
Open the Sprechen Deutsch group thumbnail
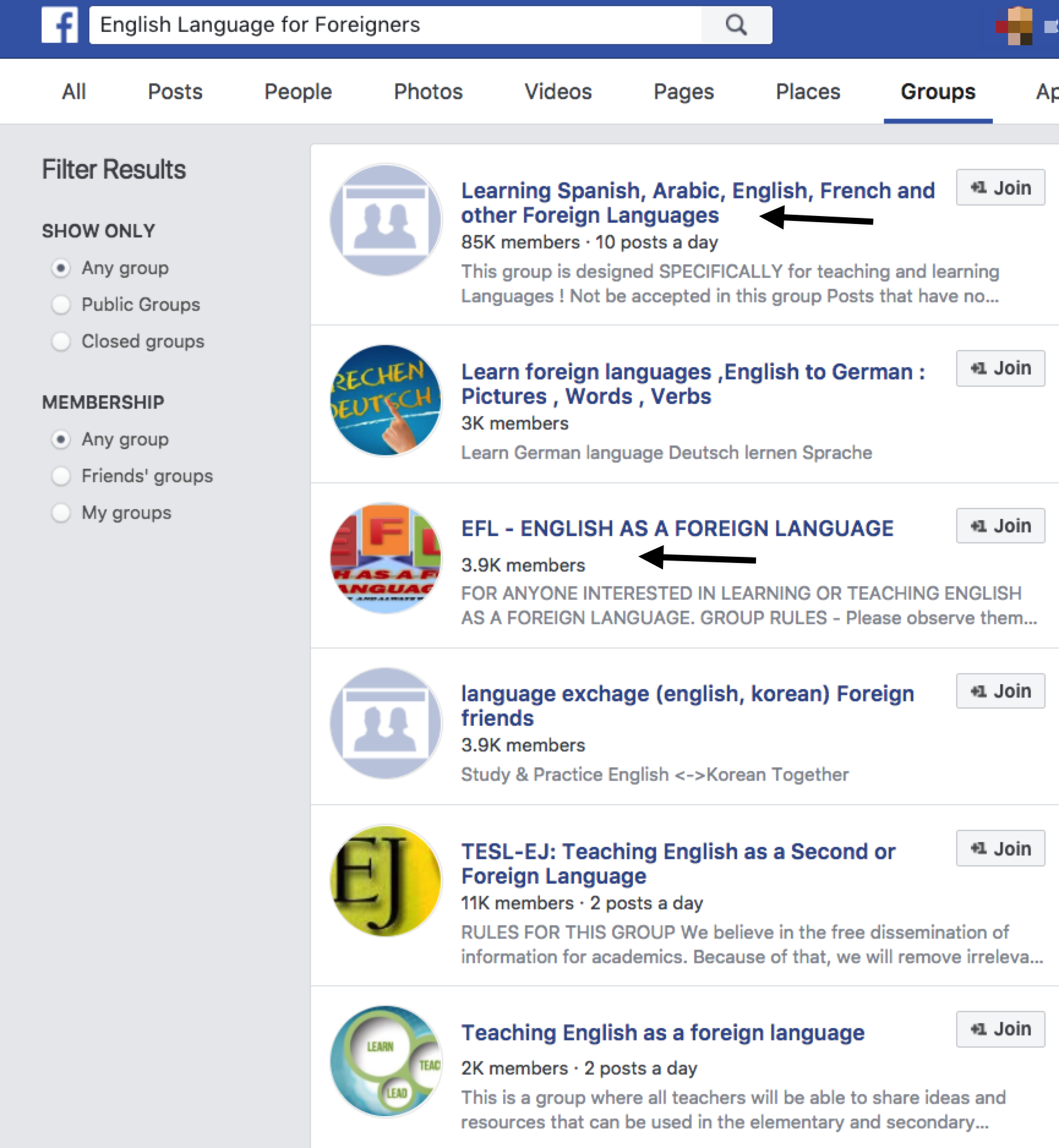[x=386, y=400]
